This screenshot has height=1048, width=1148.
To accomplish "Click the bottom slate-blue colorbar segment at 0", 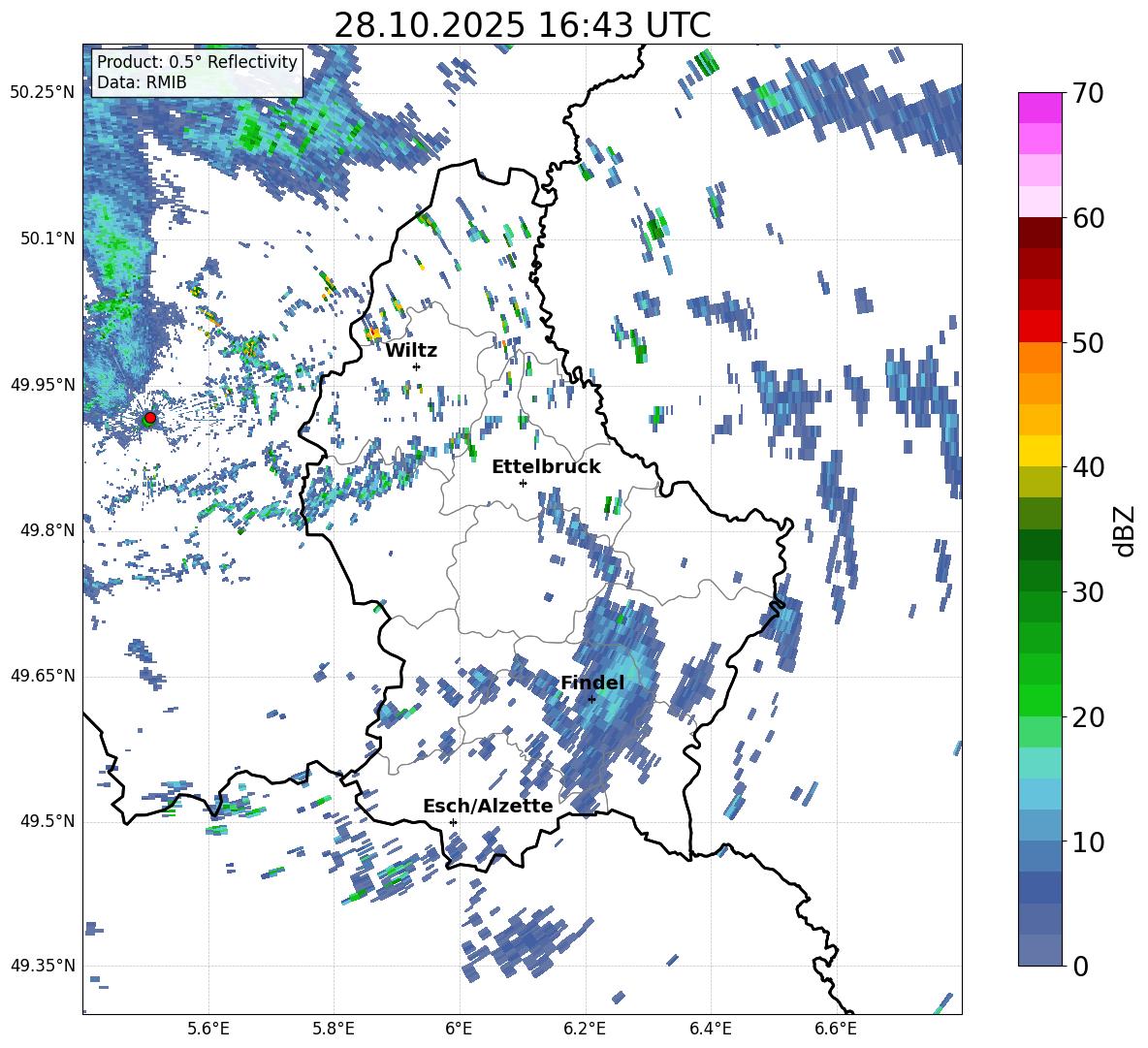I will [1039, 950].
